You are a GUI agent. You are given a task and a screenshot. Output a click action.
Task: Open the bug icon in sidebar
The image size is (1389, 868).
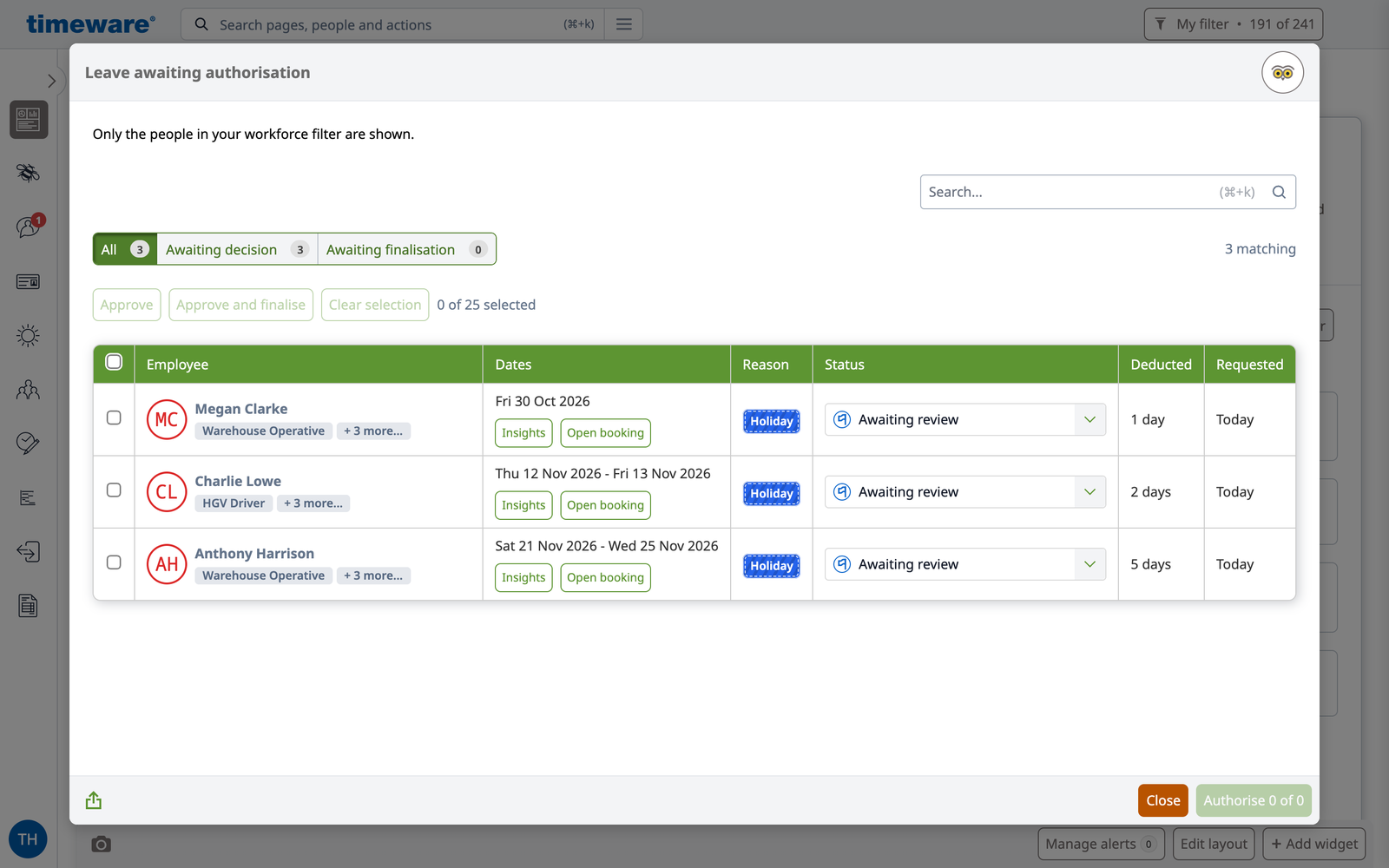[29, 173]
